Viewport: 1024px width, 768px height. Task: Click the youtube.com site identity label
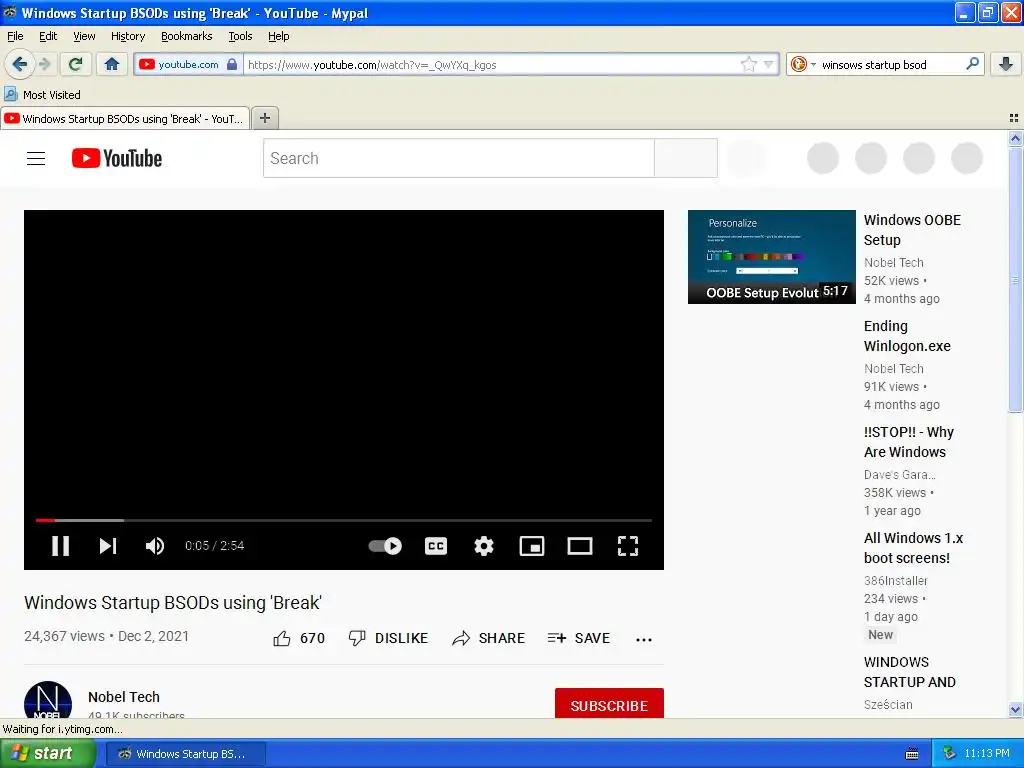coord(188,64)
